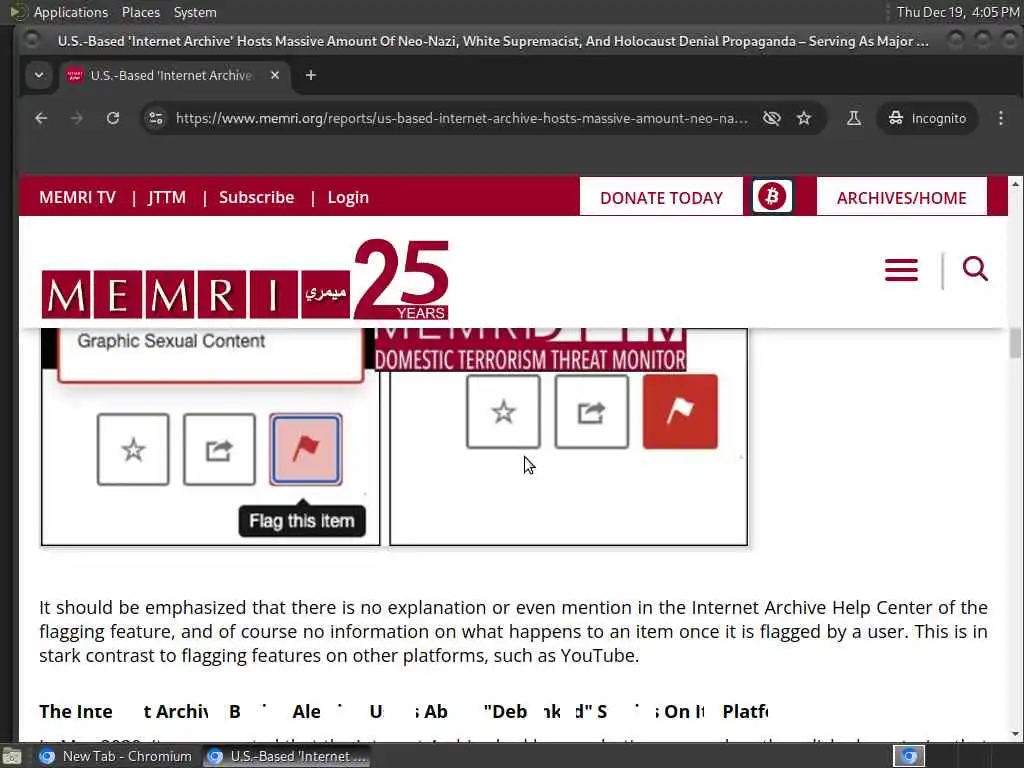This screenshot has height=768, width=1024.
Task: Open the hamburger navigation menu
Action: [901, 270]
